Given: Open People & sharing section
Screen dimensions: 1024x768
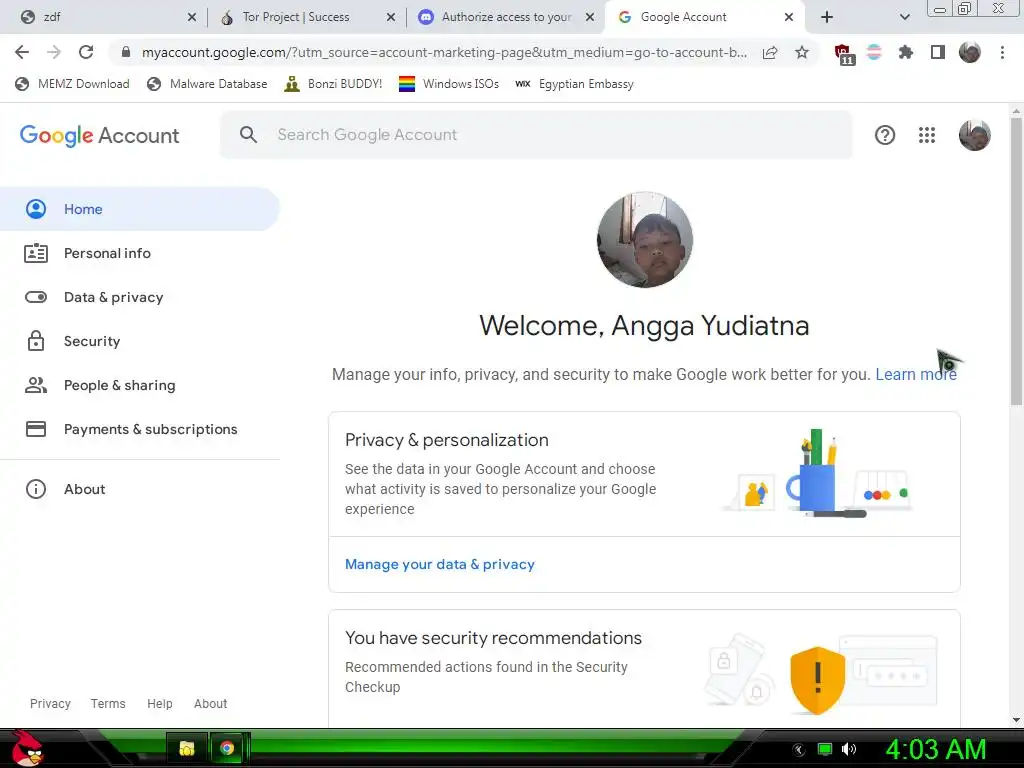Looking at the screenshot, I should coord(140,385).
